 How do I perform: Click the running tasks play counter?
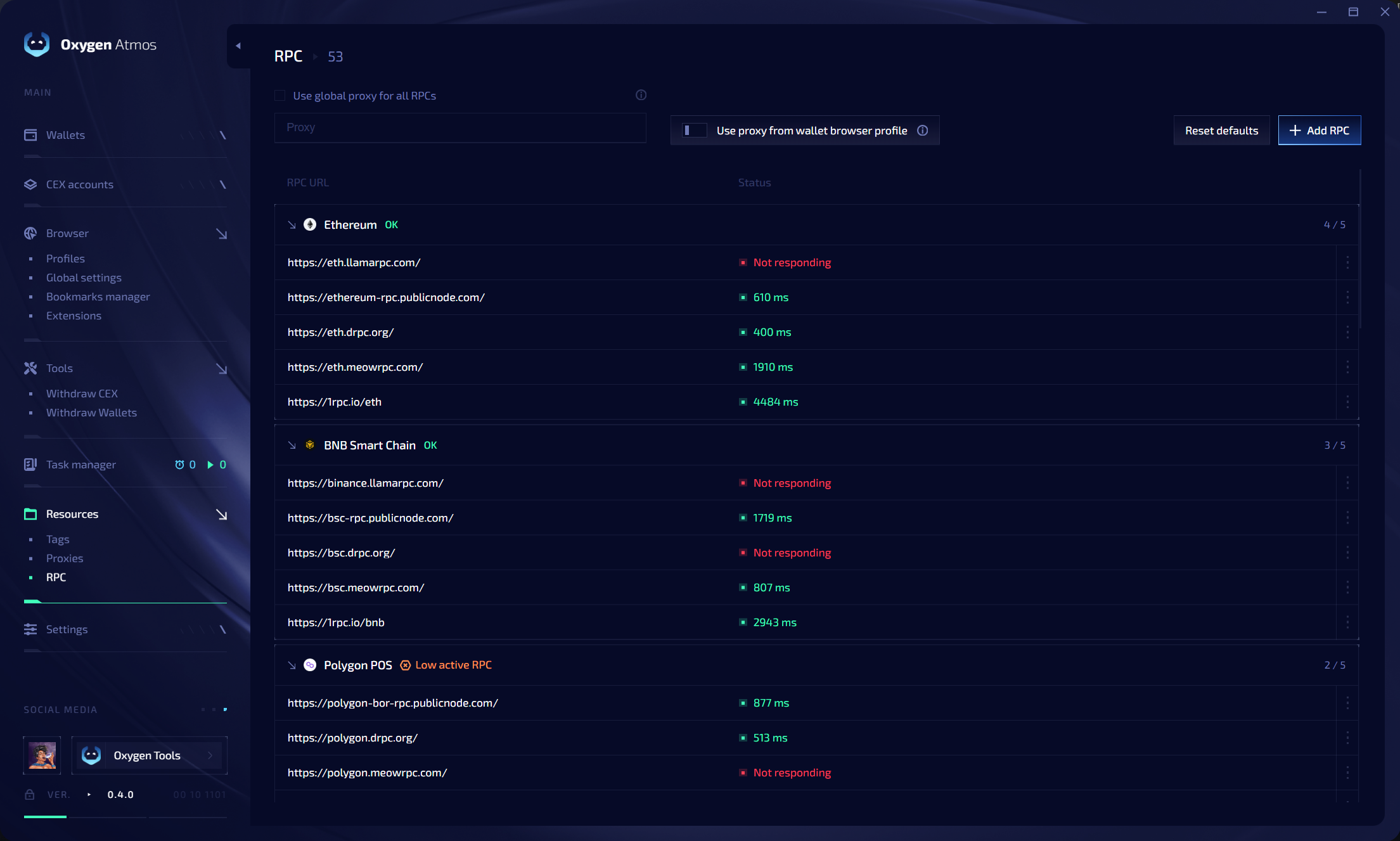click(x=217, y=465)
